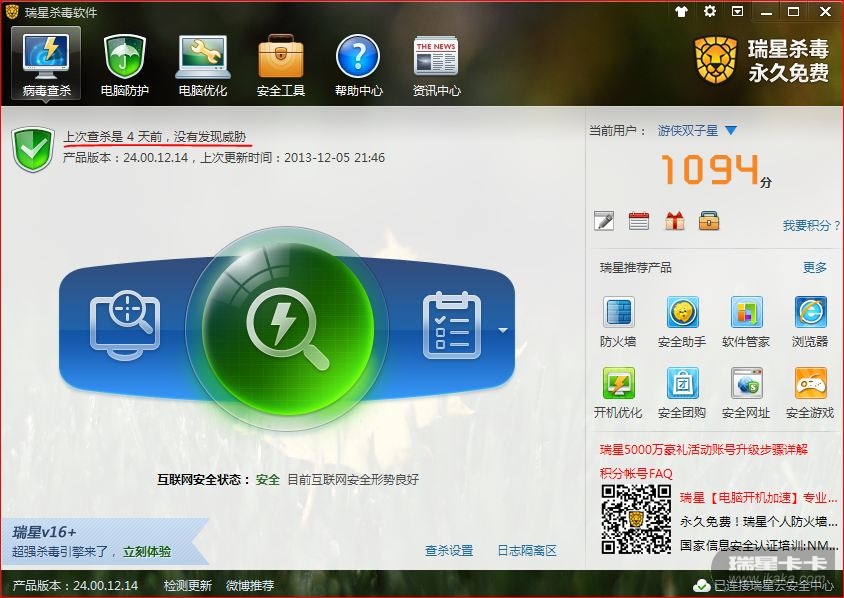Open 国家信息安全认证培训 news link
The image size is (844, 598).
pos(758,545)
